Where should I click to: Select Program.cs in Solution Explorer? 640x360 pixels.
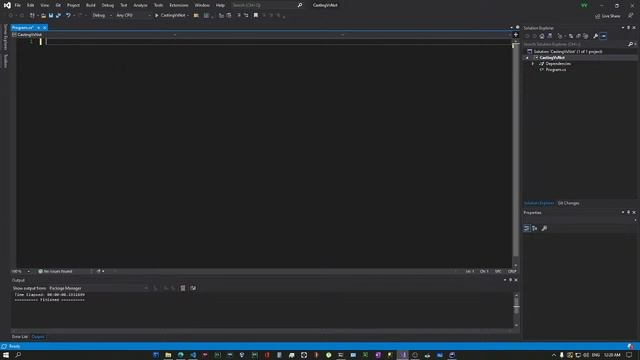click(556, 70)
